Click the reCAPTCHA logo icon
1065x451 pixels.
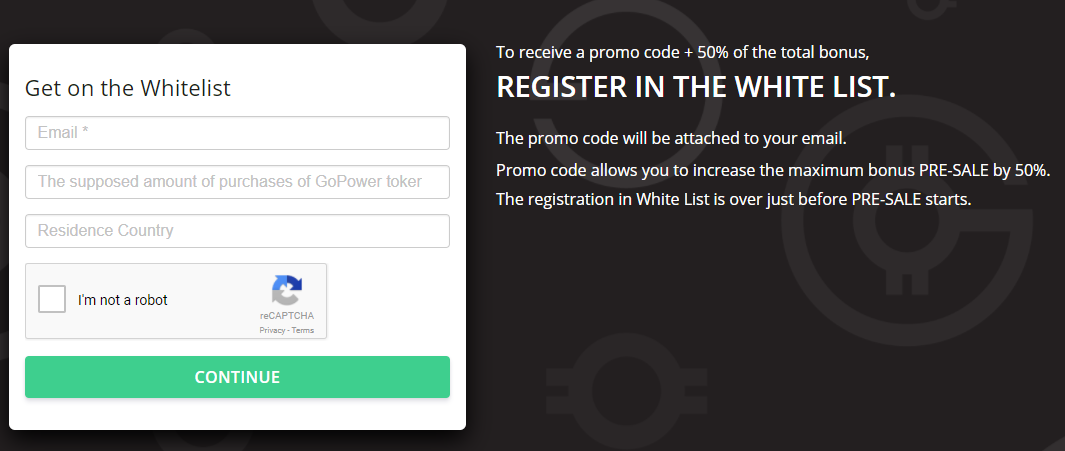(287, 291)
